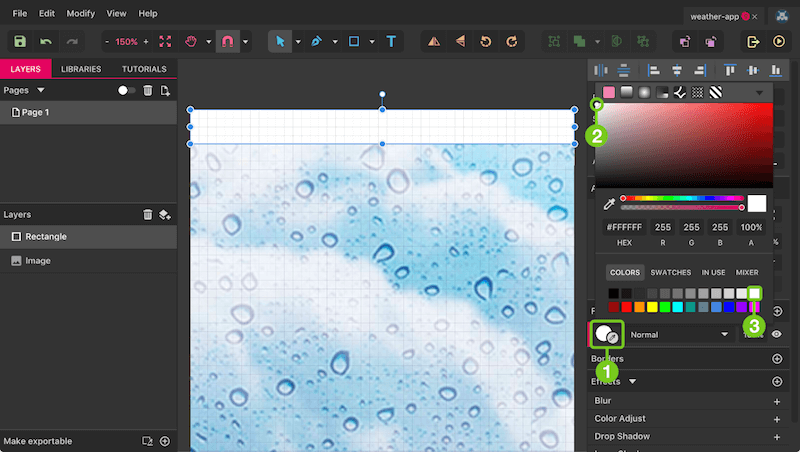Switch to the Swatches tab
The height and width of the screenshot is (452, 800).
pyautogui.click(x=670, y=272)
